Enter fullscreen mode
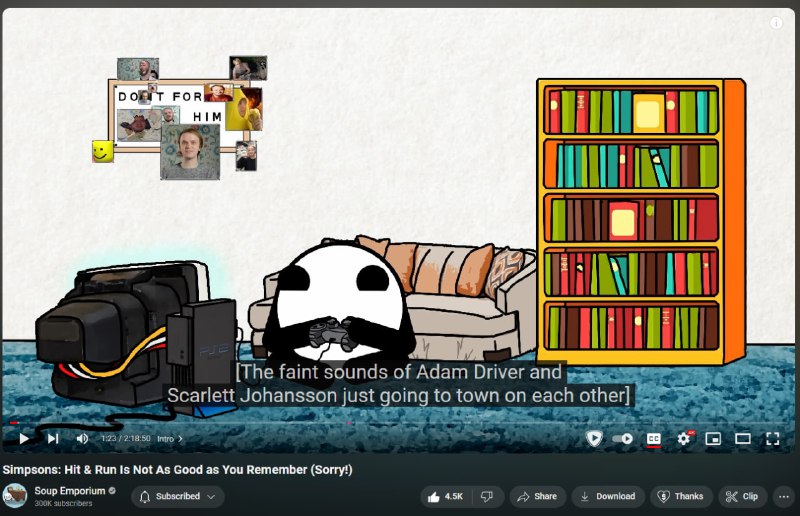 point(772,438)
